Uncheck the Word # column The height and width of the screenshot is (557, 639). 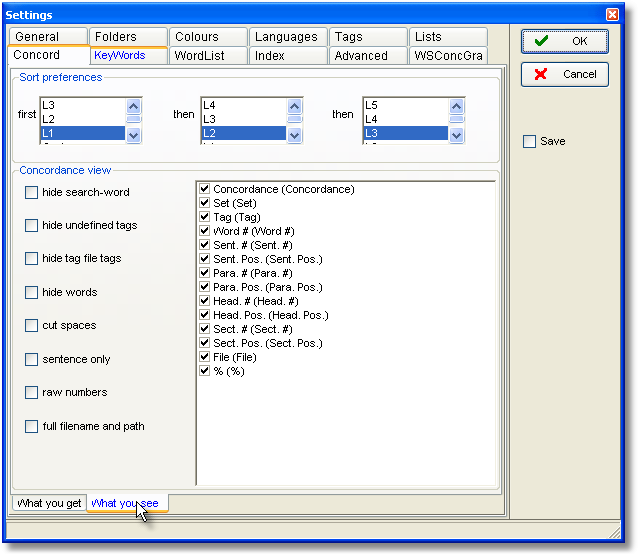[205, 231]
